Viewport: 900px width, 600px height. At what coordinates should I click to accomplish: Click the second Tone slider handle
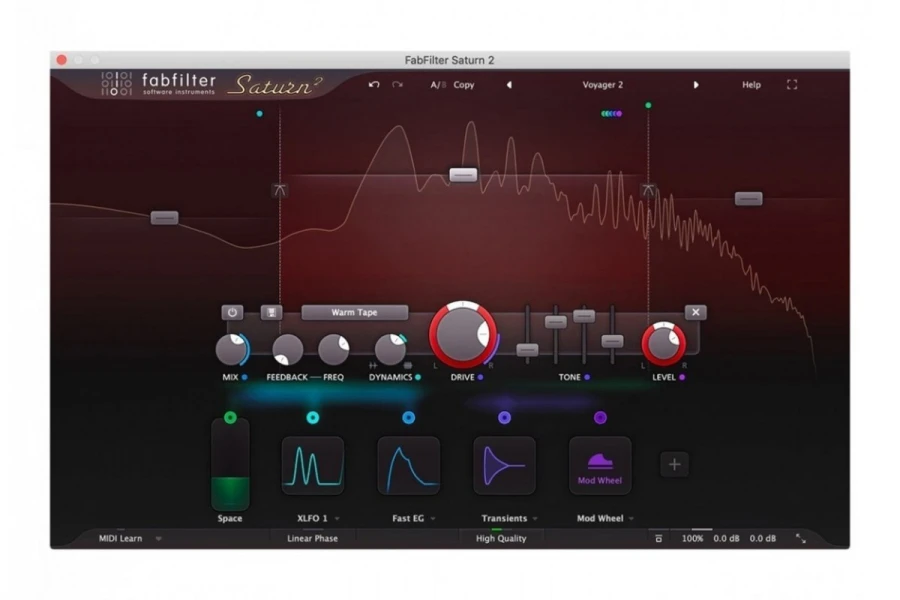tap(556, 322)
